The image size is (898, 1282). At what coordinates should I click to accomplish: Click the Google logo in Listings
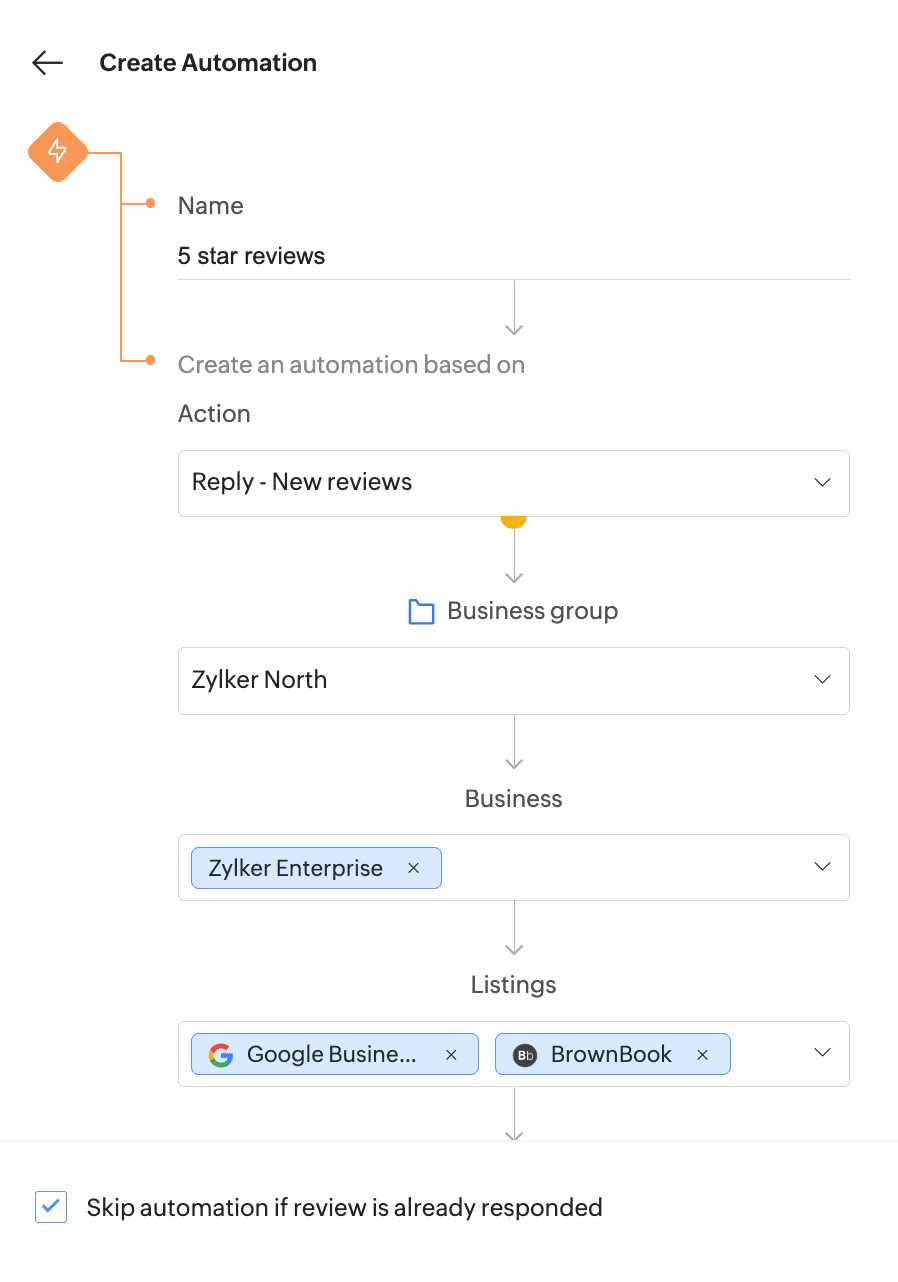[x=221, y=1055]
